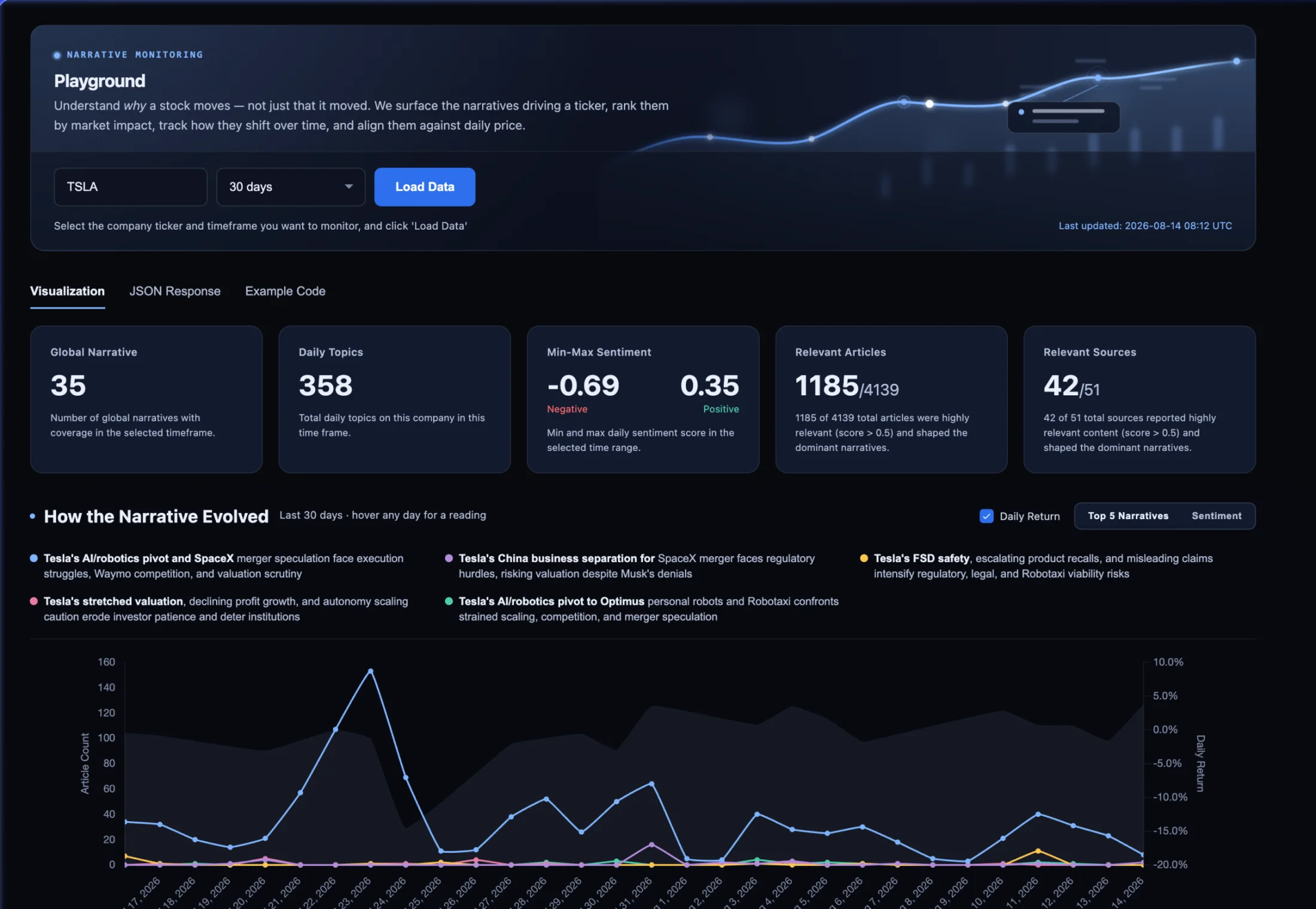The height and width of the screenshot is (909, 1316).
Task: Click the highest blue peak point on the chart
Action: (370, 671)
